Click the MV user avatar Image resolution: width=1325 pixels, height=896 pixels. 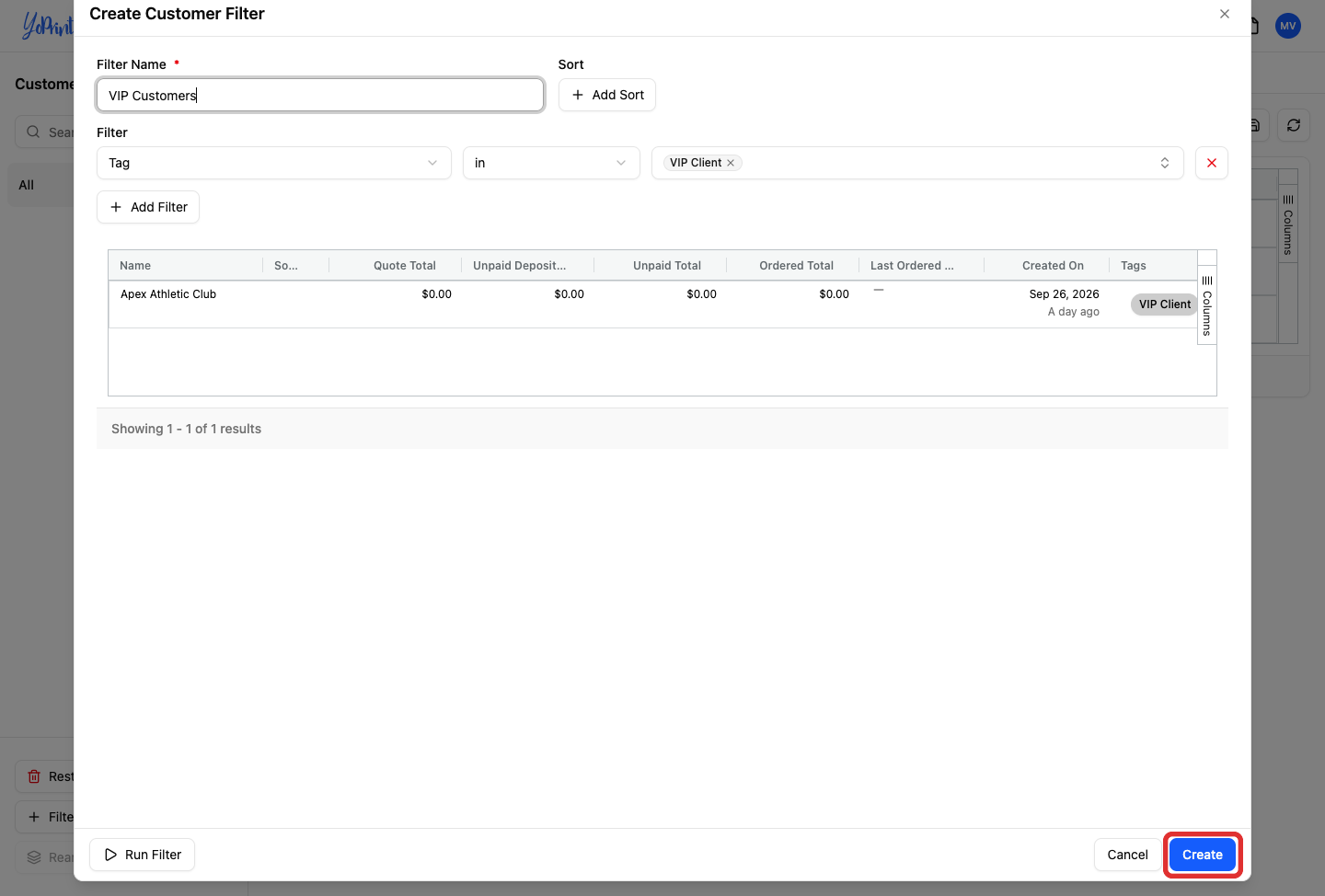pyautogui.click(x=1288, y=26)
